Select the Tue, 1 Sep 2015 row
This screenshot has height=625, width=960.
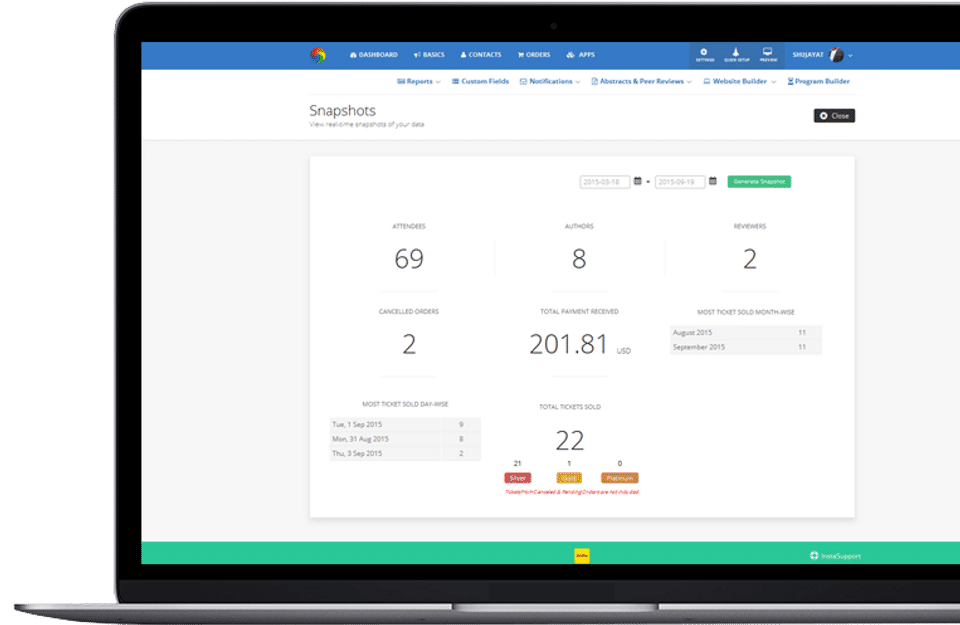tap(405, 424)
